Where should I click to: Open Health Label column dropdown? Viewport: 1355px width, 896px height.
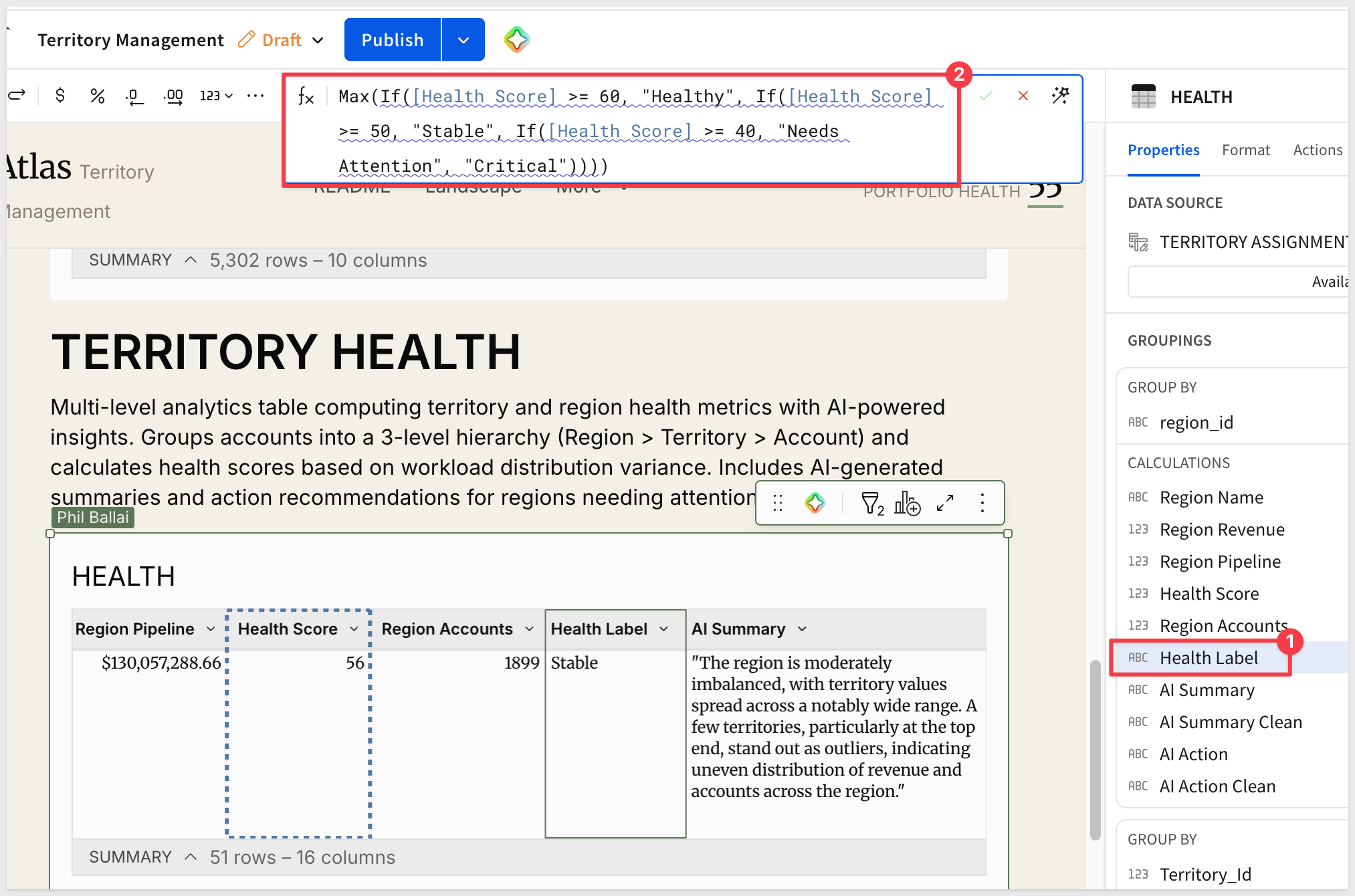point(663,629)
